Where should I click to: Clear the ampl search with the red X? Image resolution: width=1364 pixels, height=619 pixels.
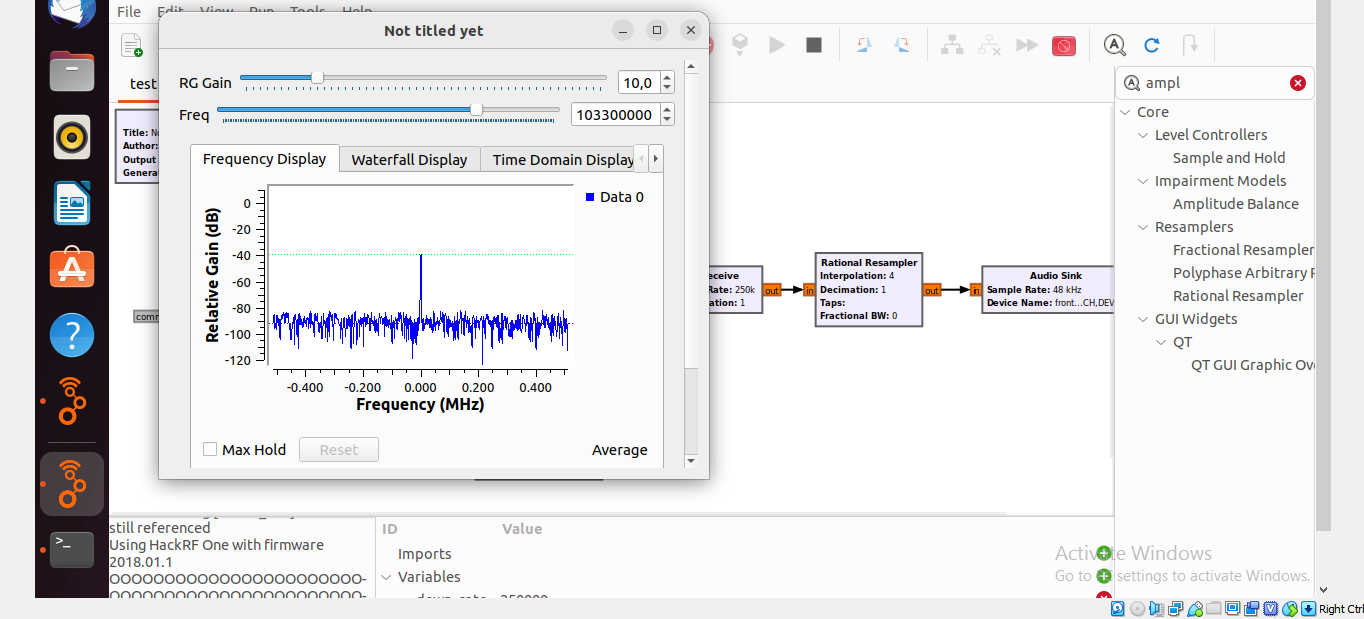[x=1298, y=82]
